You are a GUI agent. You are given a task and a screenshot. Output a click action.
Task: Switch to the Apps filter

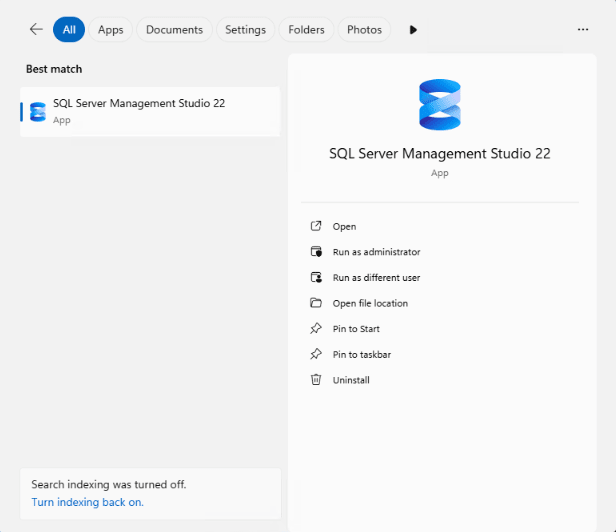click(x=110, y=29)
